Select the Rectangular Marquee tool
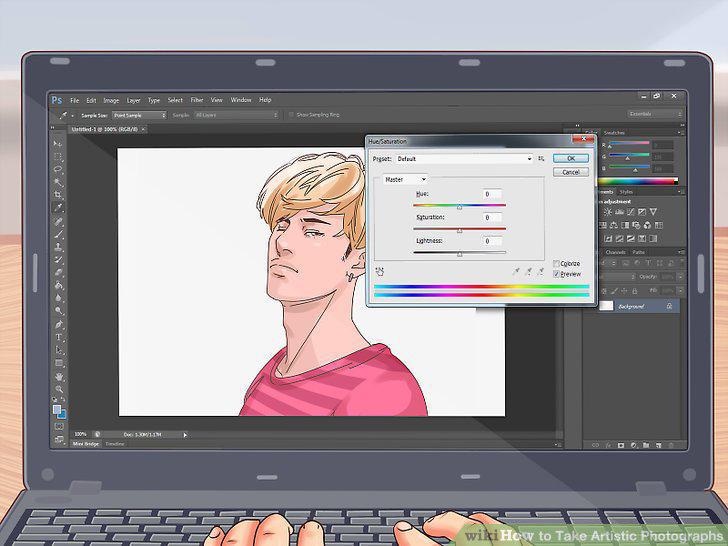 [x=58, y=156]
